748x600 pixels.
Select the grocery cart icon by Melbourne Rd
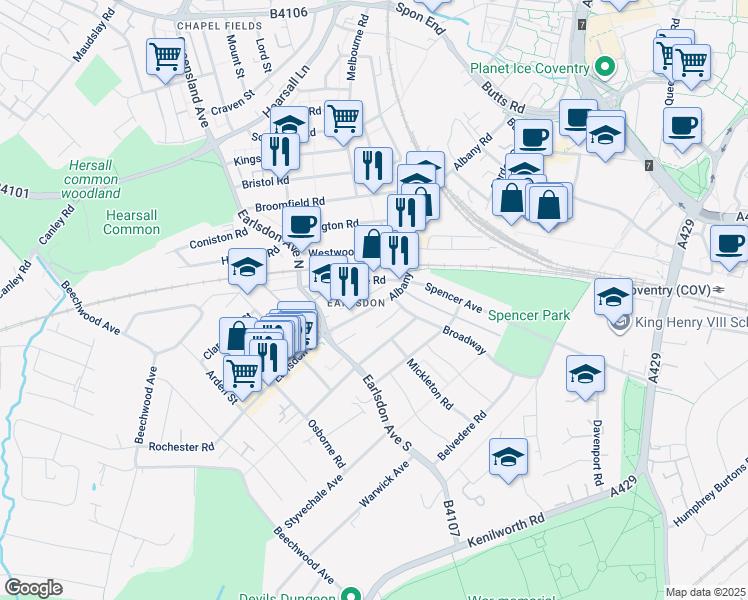click(344, 118)
